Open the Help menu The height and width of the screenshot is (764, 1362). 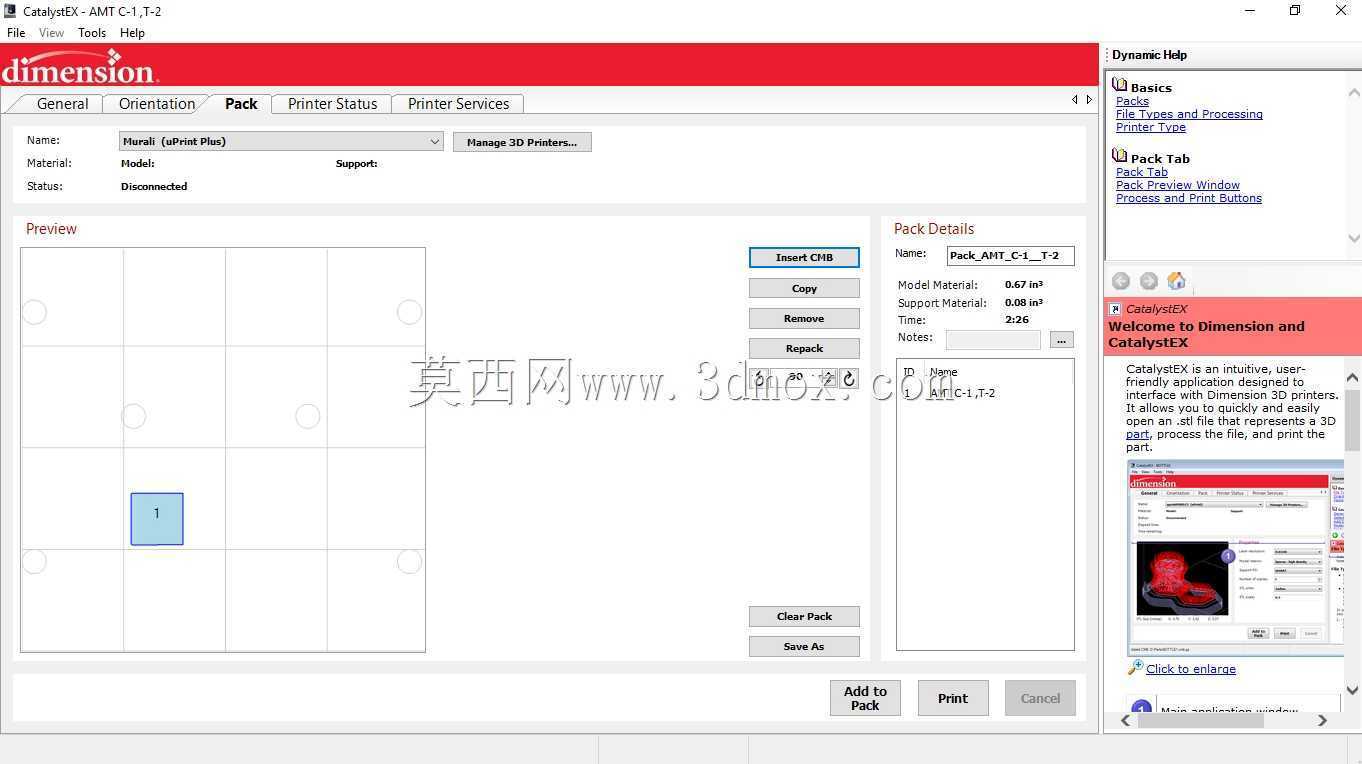(x=132, y=33)
